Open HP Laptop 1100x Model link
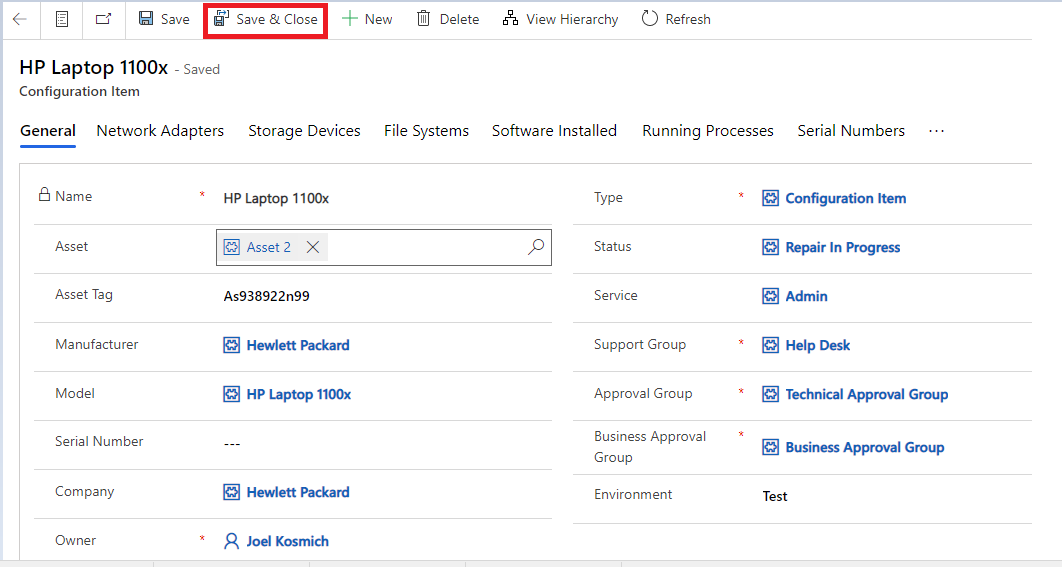The height and width of the screenshot is (567, 1062). coord(299,394)
